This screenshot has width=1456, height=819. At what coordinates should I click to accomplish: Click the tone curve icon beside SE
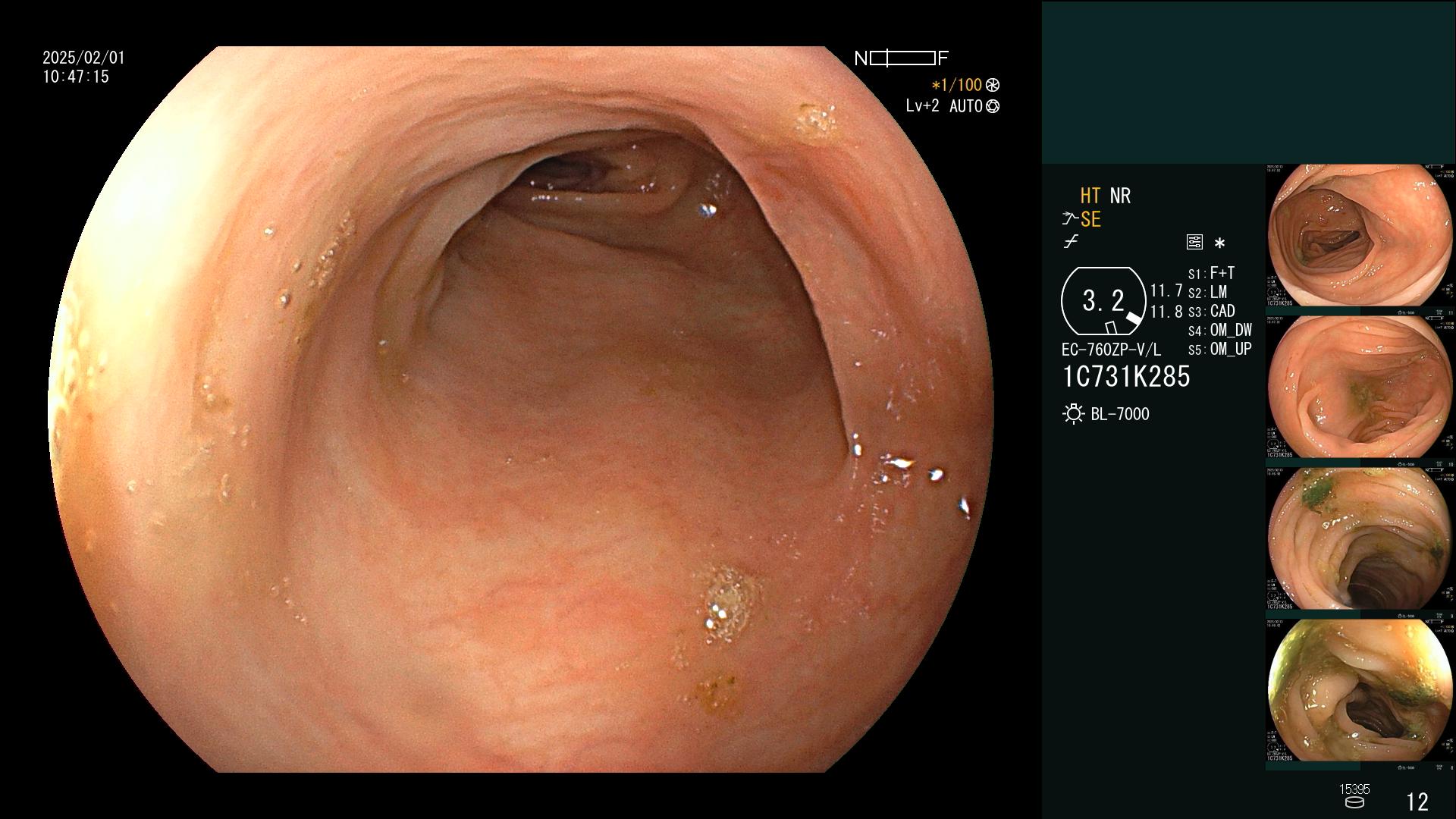coord(1069,219)
